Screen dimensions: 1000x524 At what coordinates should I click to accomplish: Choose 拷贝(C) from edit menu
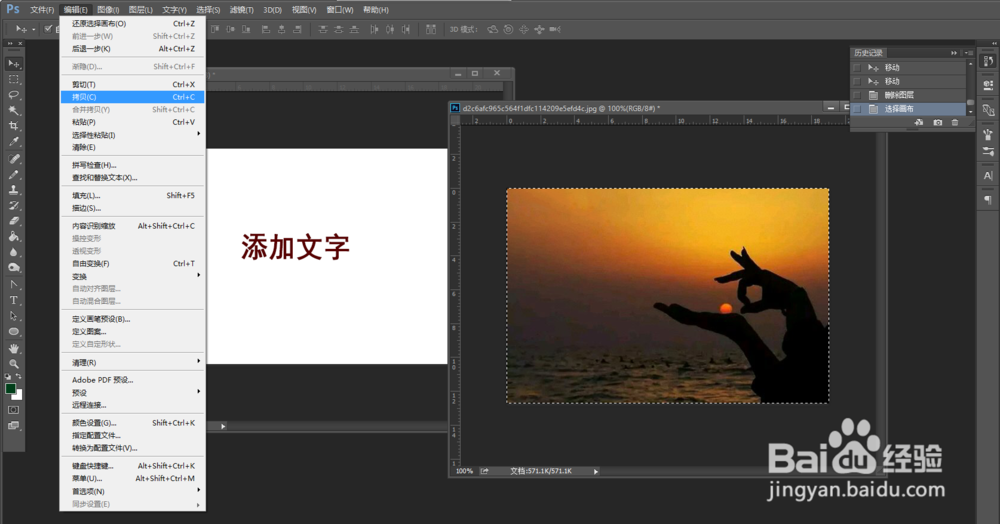tap(133, 97)
